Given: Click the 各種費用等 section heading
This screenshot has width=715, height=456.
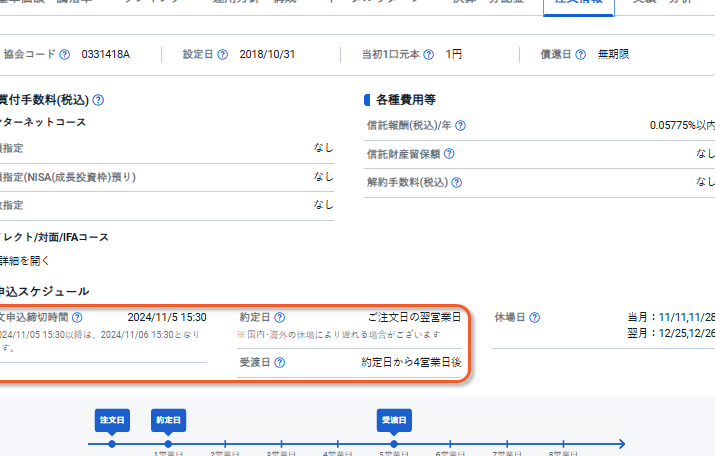Looking at the screenshot, I should point(406,100).
